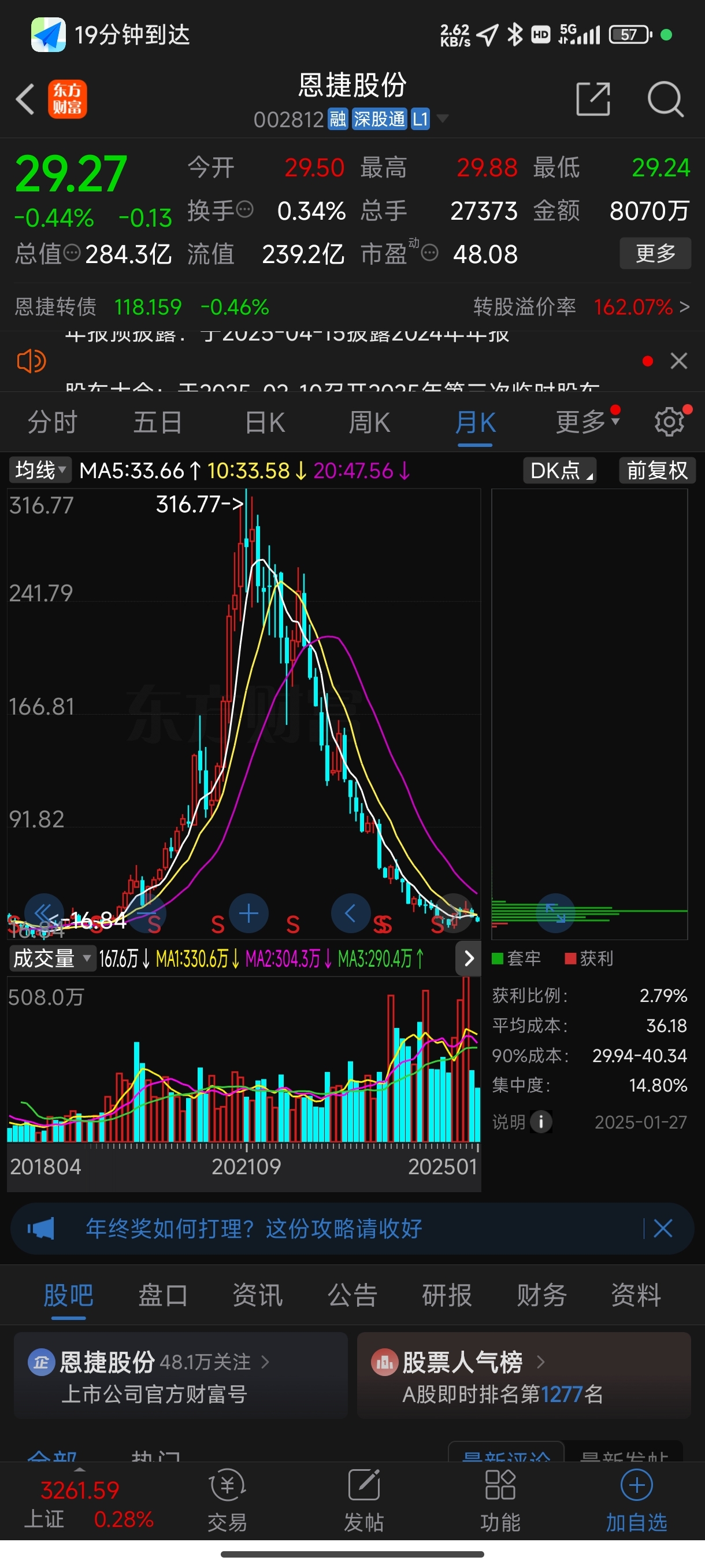Tap the 19分钟到达 navigation status notification

112,35
